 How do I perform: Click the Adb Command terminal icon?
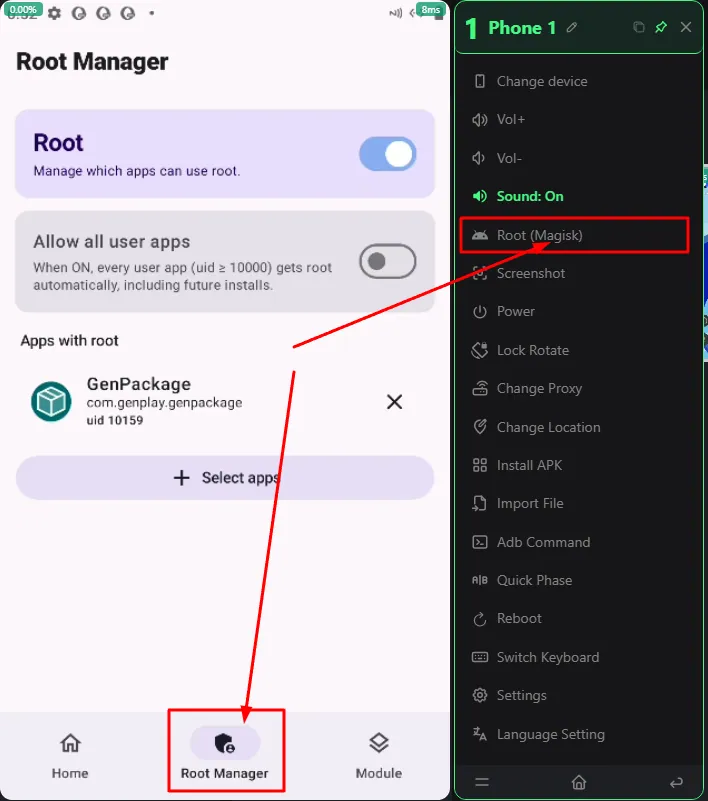480,542
